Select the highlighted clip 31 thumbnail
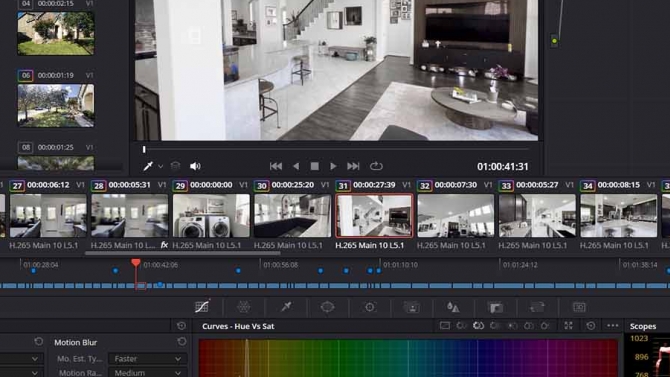Screen dimensions: 670x377 point(374,215)
